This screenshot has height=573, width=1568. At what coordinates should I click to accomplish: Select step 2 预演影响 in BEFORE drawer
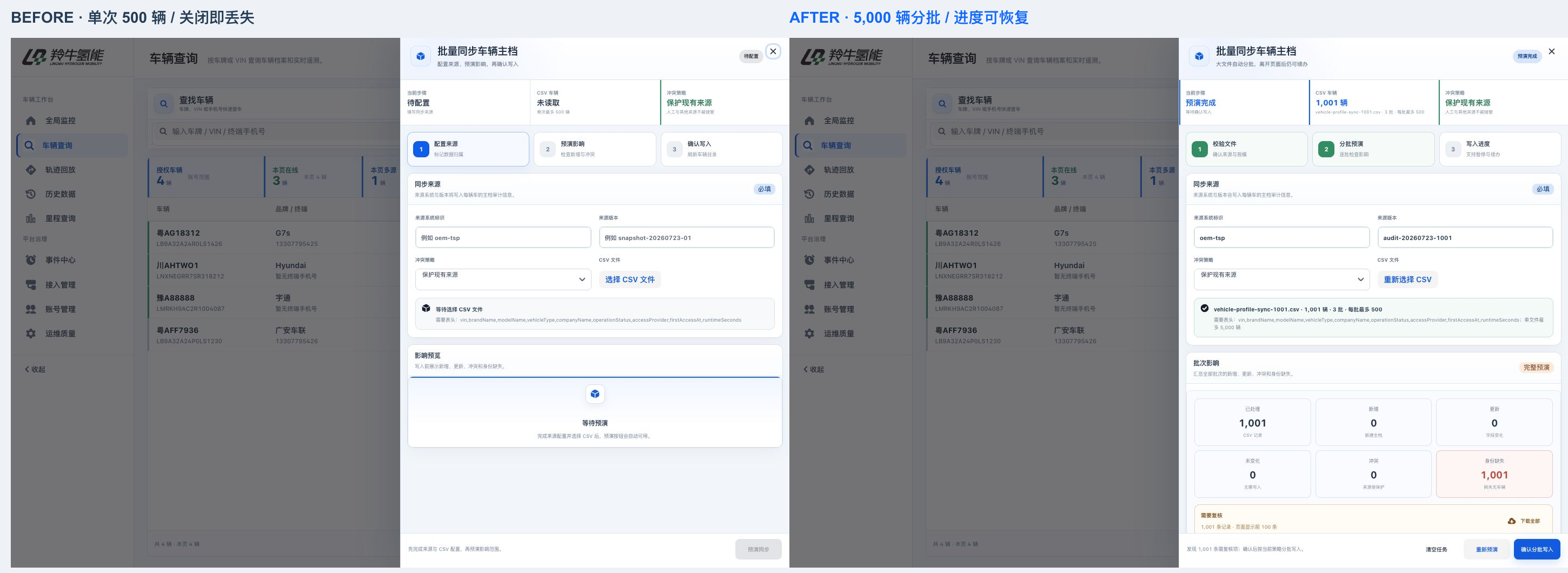pyautogui.click(x=595, y=149)
